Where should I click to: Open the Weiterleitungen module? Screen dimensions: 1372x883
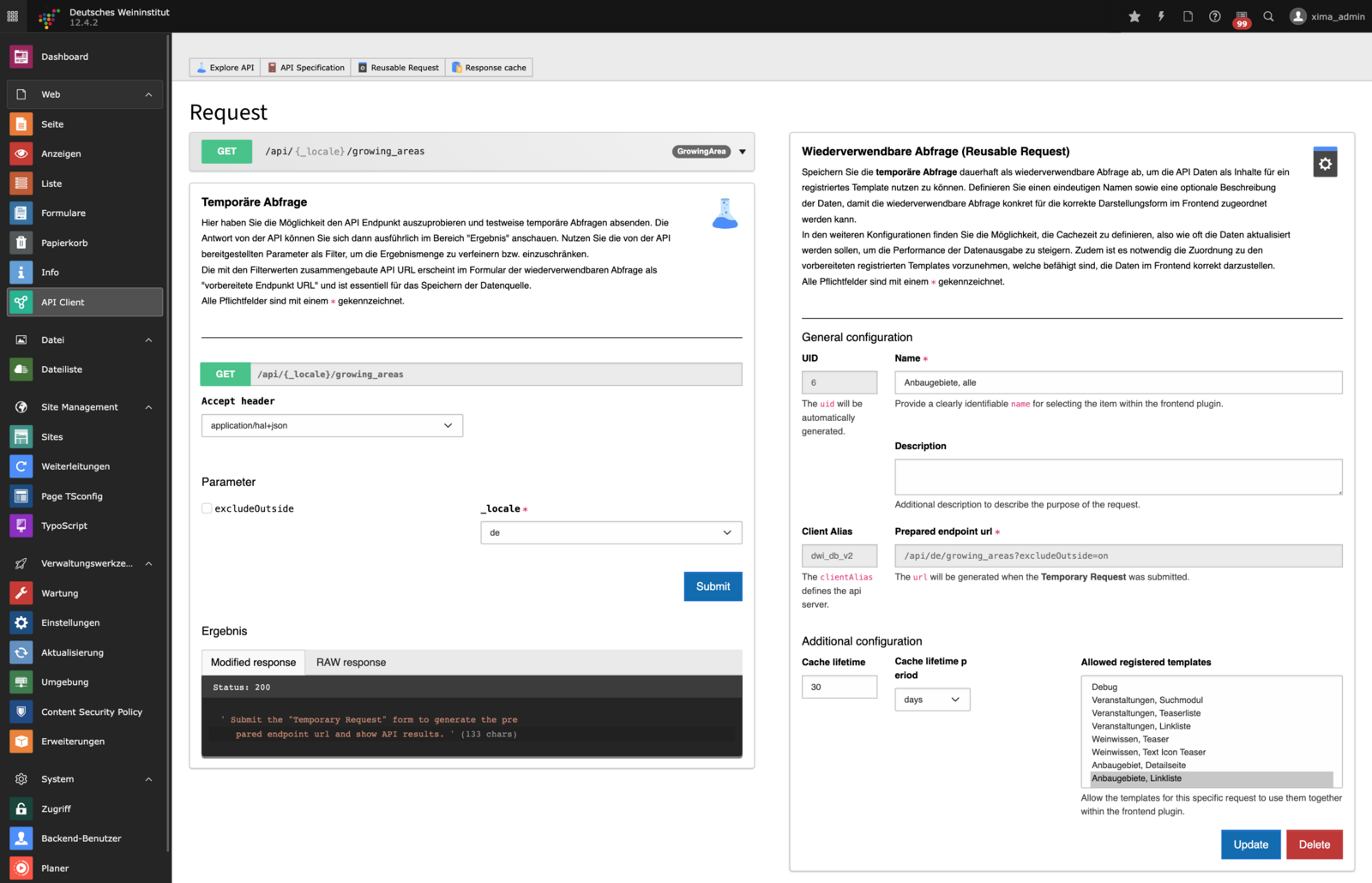tap(75, 466)
